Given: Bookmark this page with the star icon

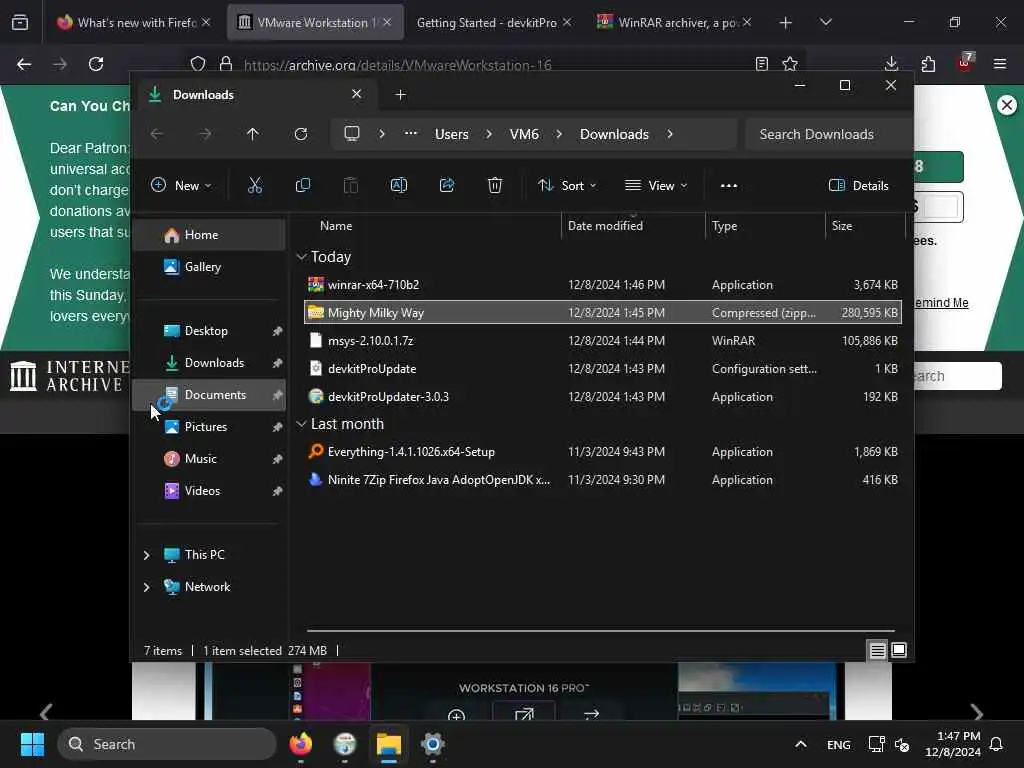Looking at the screenshot, I should (x=790, y=64).
